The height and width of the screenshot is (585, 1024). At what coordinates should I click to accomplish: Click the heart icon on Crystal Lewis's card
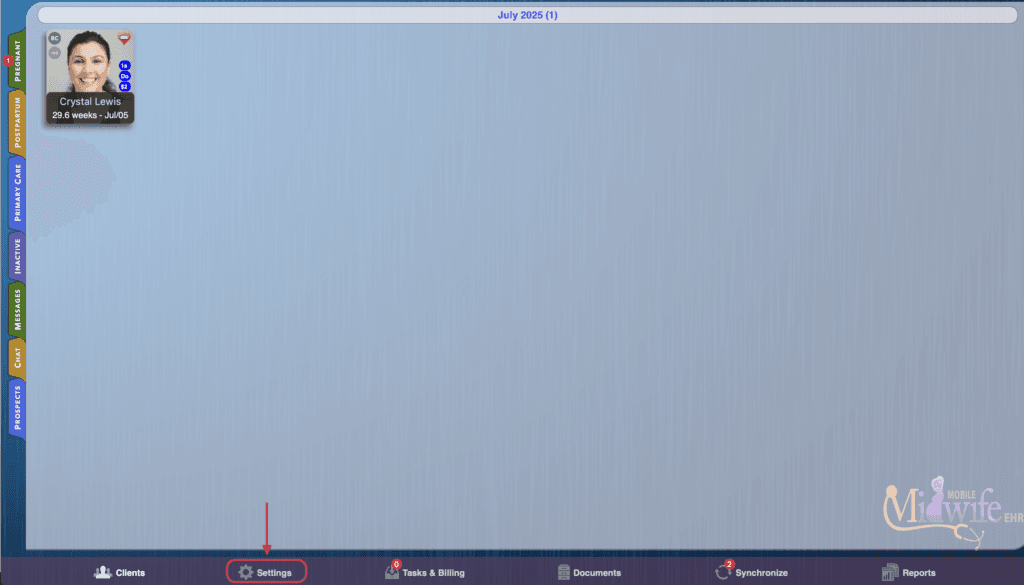124,39
